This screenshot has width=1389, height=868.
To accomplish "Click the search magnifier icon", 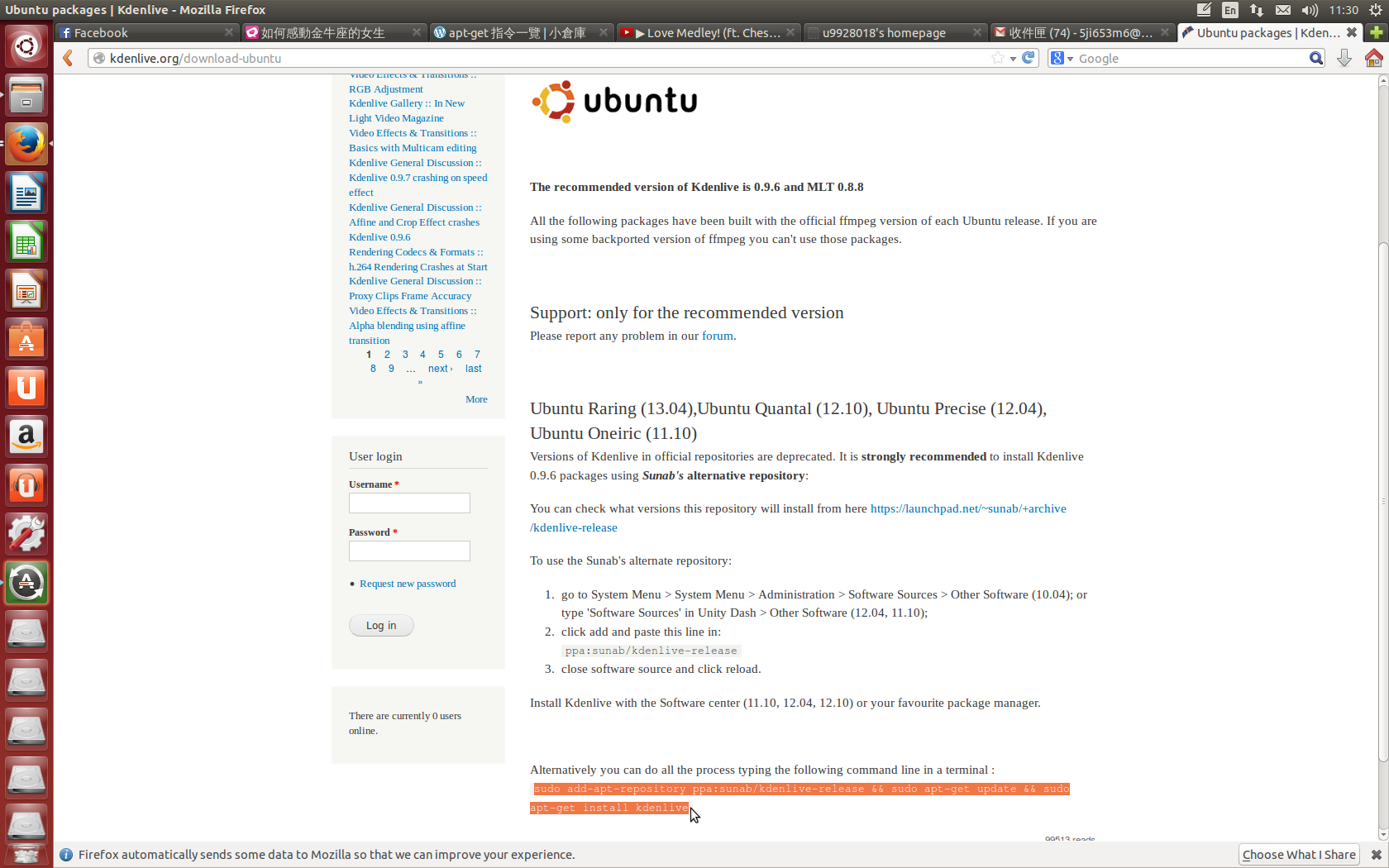I will coord(1315,58).
